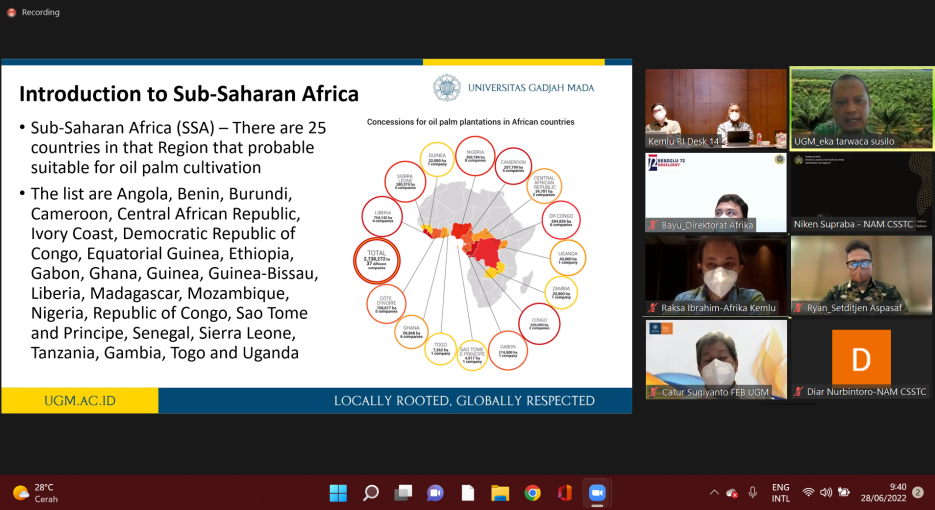Click the microphone in-use tray icon
The width and height of the screenshot is (935, 510).
(752, 492)
